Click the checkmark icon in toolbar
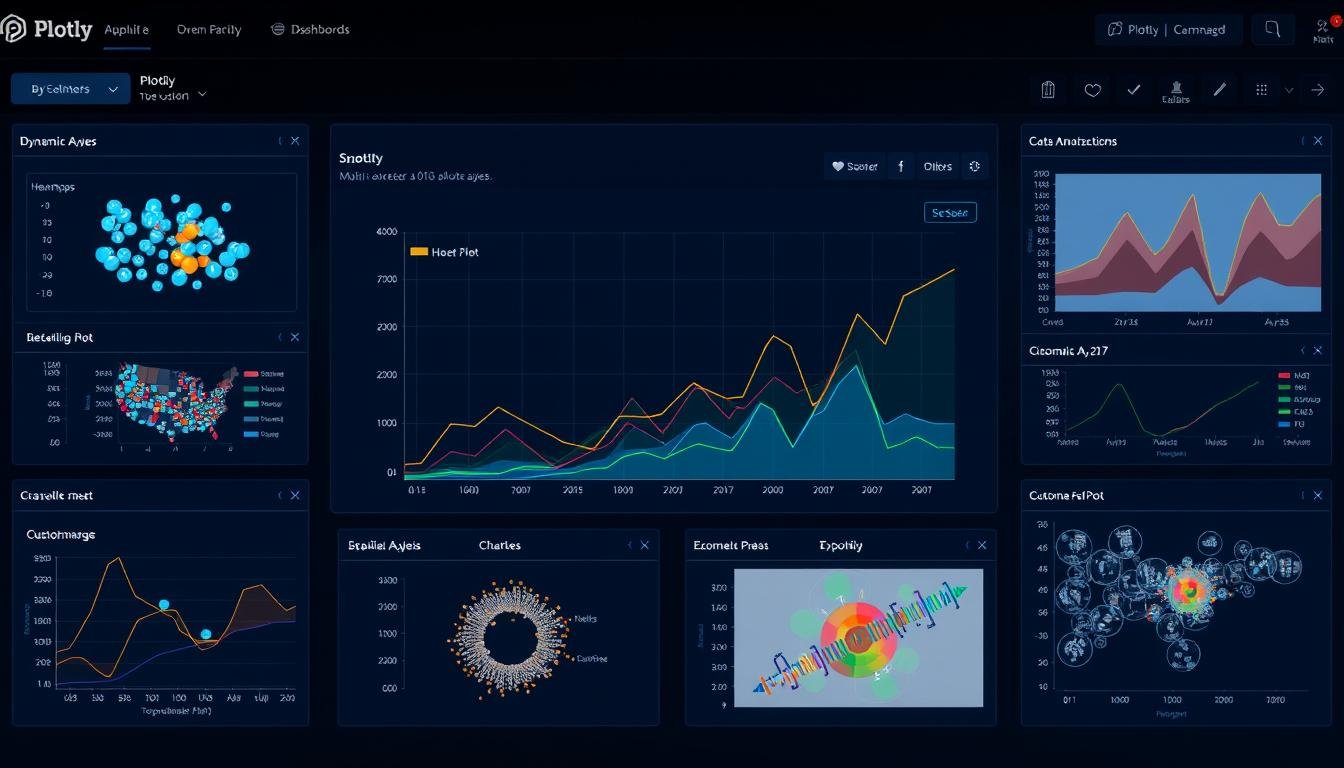The height and width of the screenshot is (768, 1344). tap(1134, 90)
